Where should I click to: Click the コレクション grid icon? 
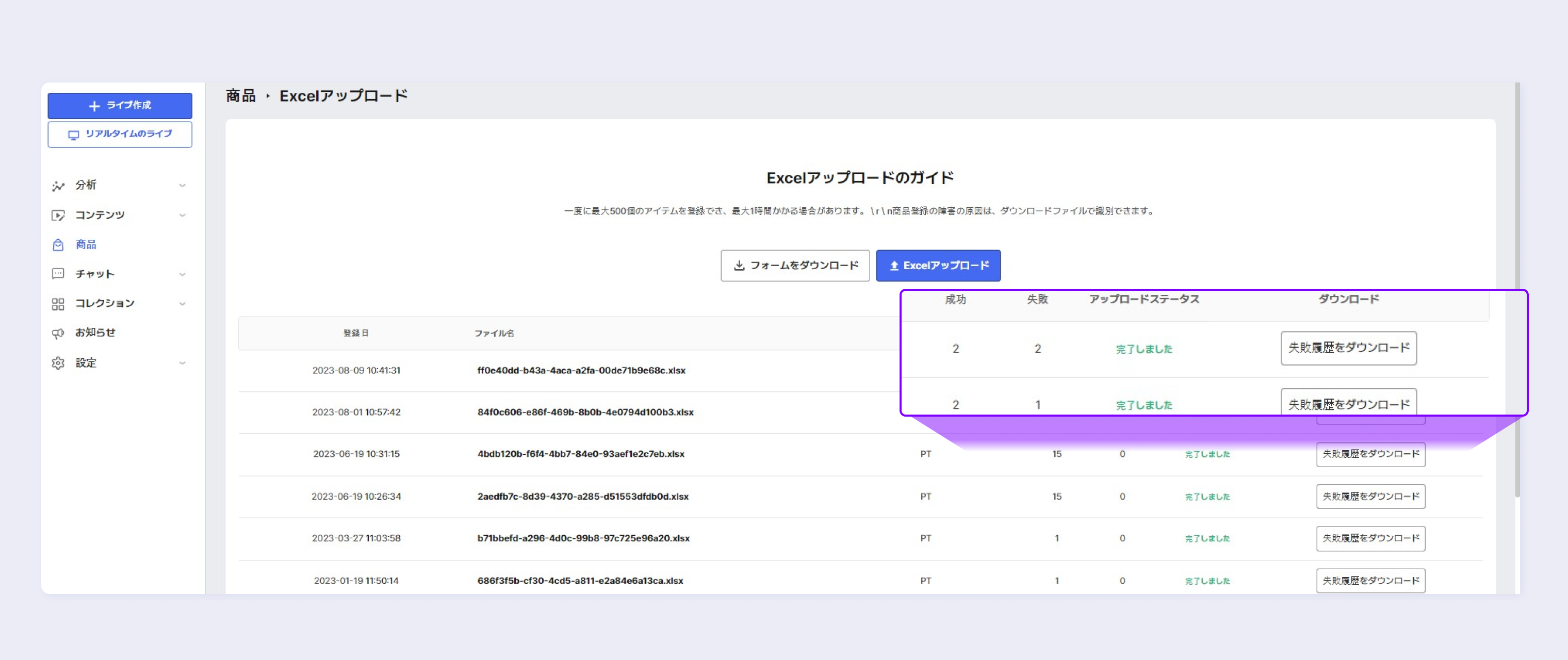tap(58, 304)
